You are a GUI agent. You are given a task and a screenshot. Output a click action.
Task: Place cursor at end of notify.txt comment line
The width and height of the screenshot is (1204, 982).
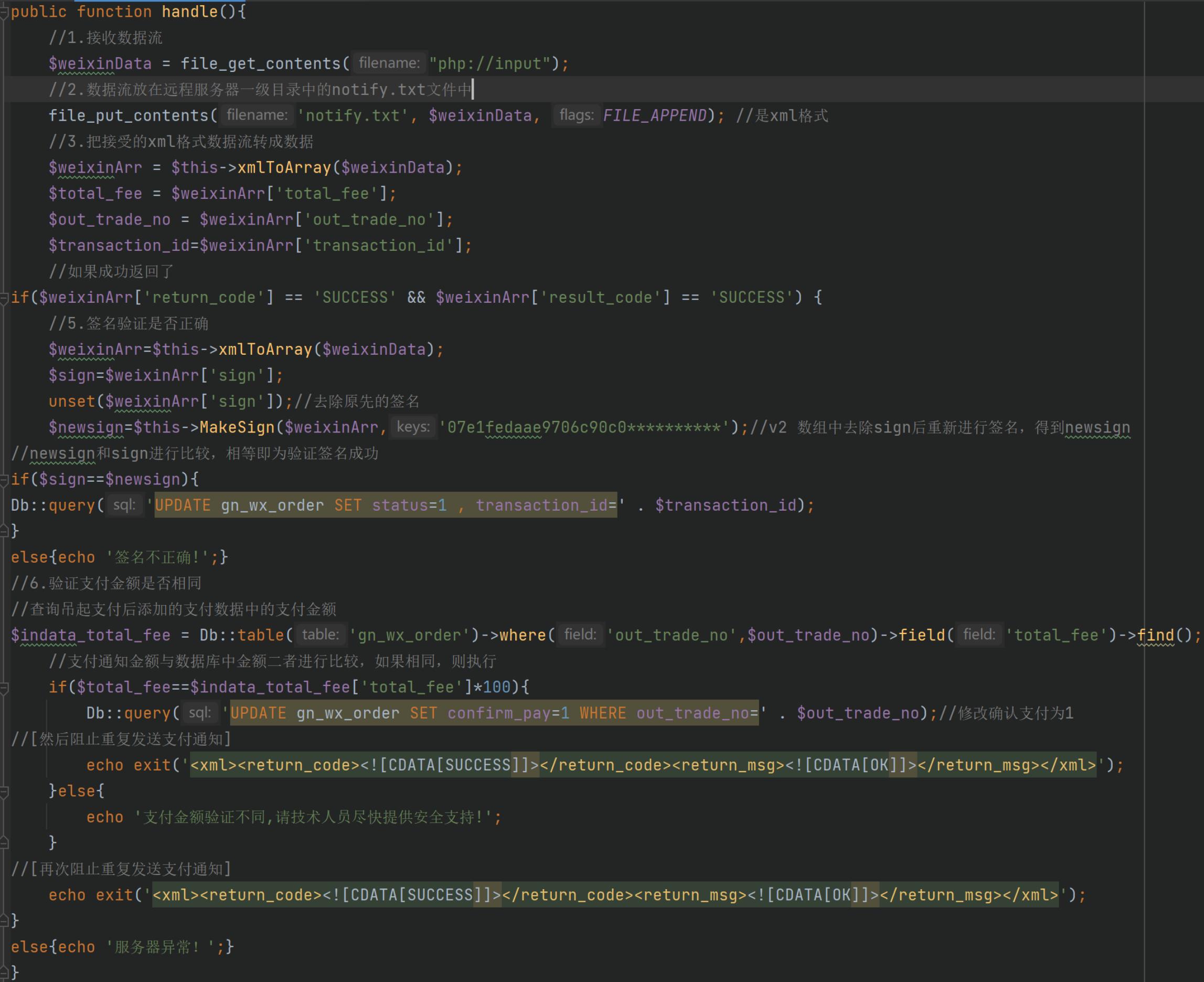tap(473, 89)
